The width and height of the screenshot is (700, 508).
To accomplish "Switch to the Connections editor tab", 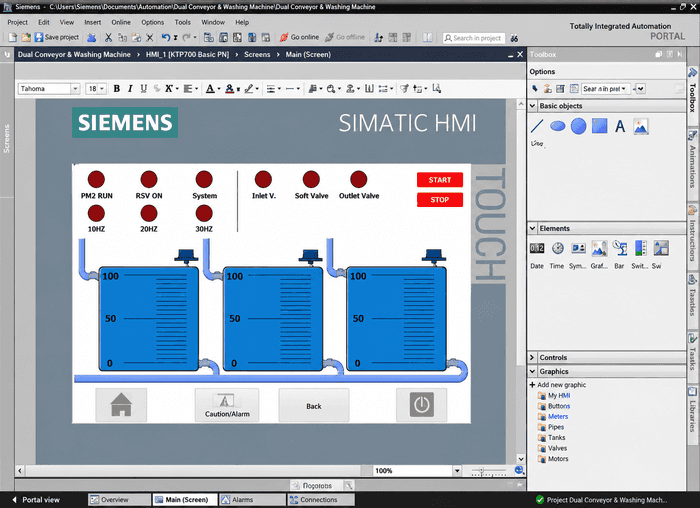I will click(321, 500).
